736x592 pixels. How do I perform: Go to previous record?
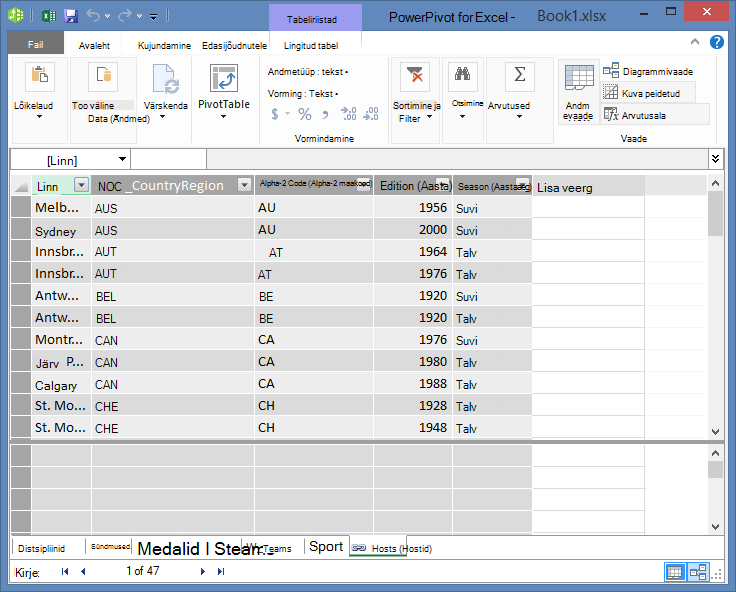tap(83, 571)
